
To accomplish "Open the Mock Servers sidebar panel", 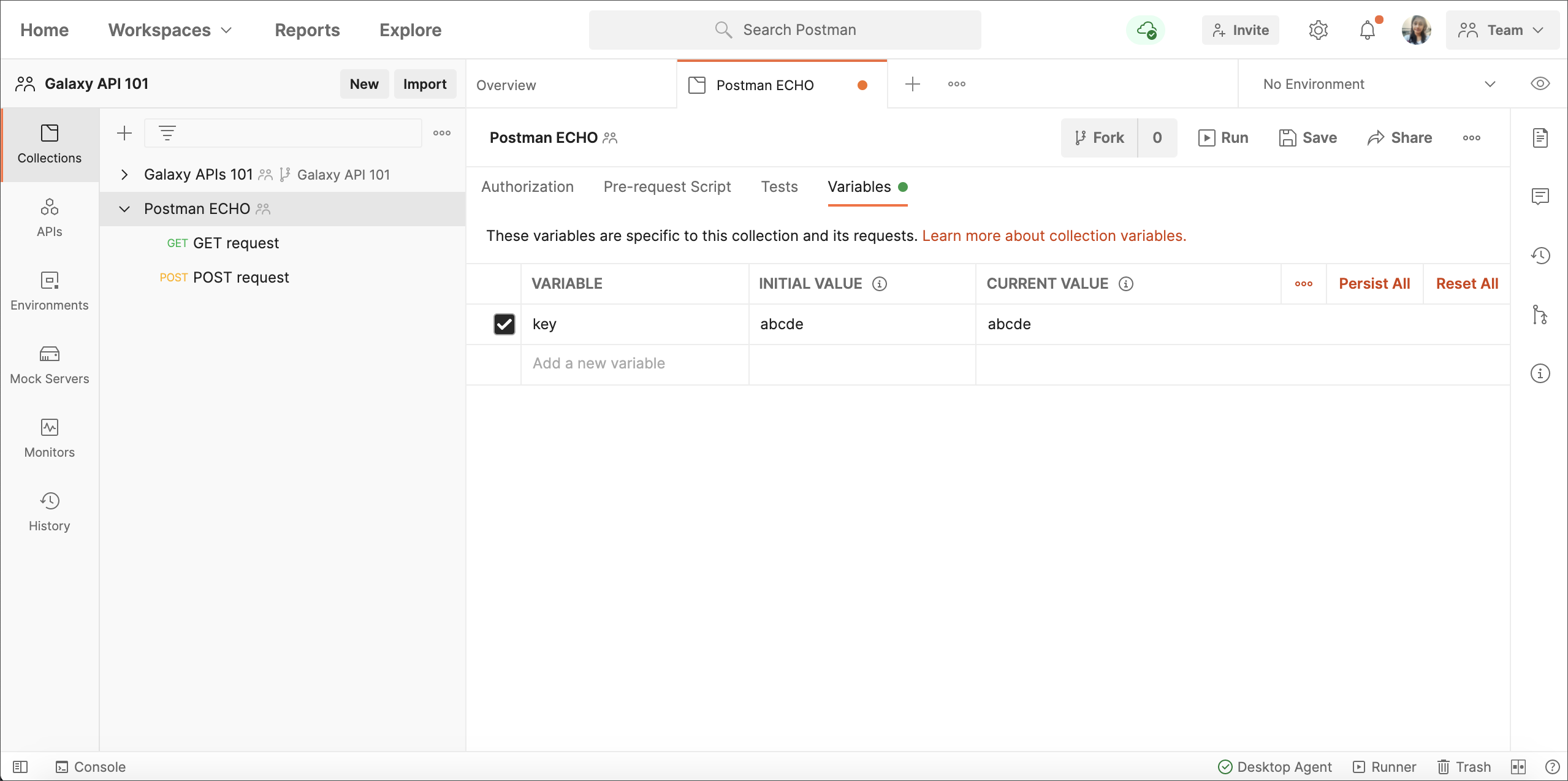I will (x=49, y=365).
